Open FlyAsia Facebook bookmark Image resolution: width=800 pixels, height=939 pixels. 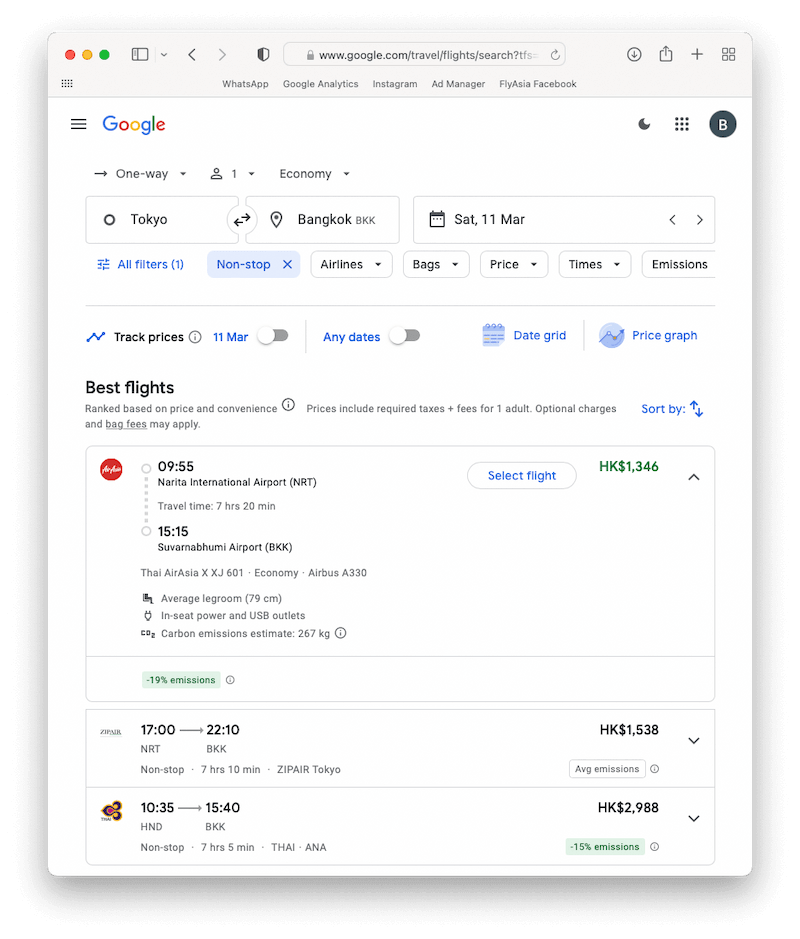(x=538, y=84)
